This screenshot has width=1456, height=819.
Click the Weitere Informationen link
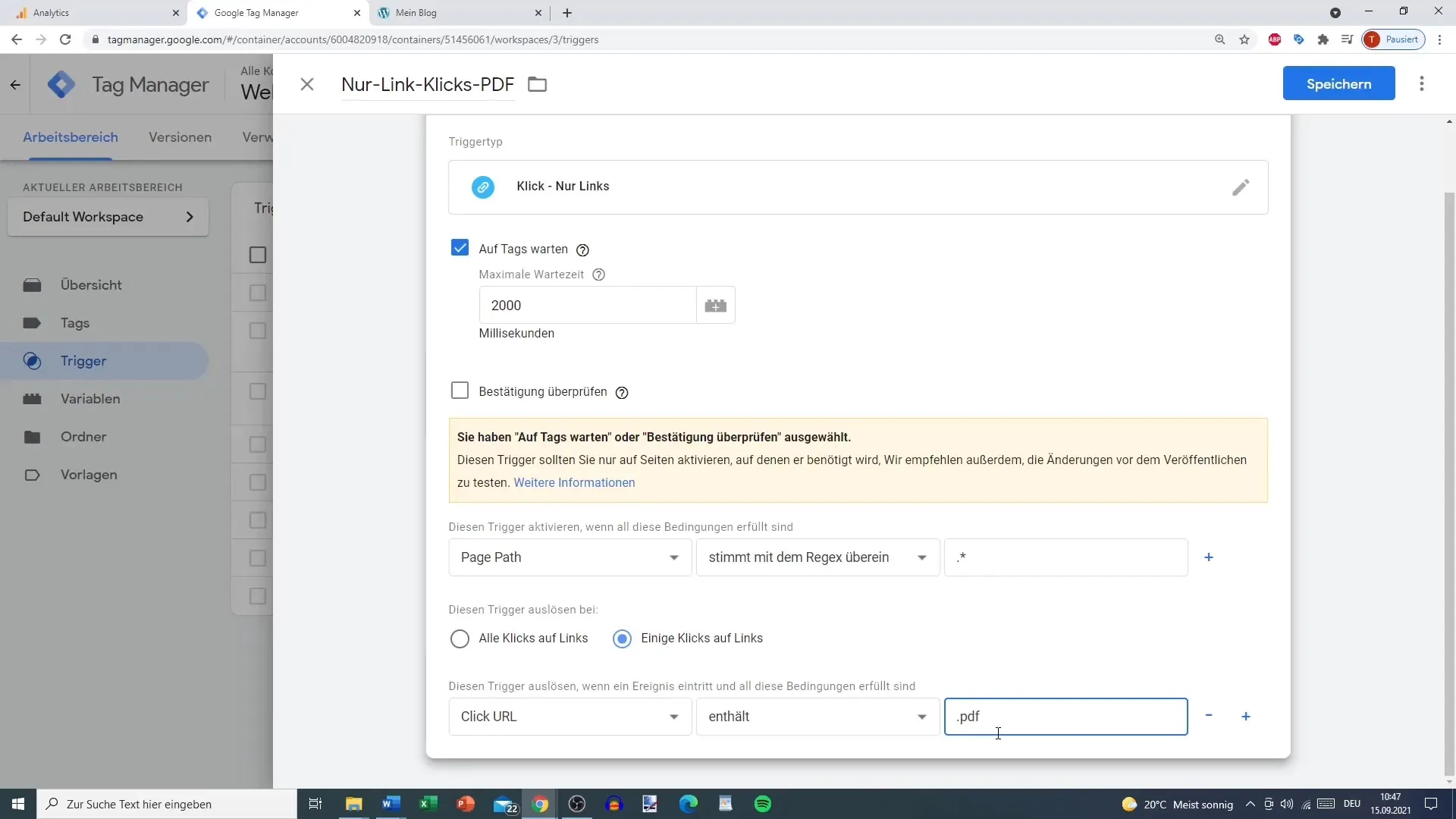[574, 483]
